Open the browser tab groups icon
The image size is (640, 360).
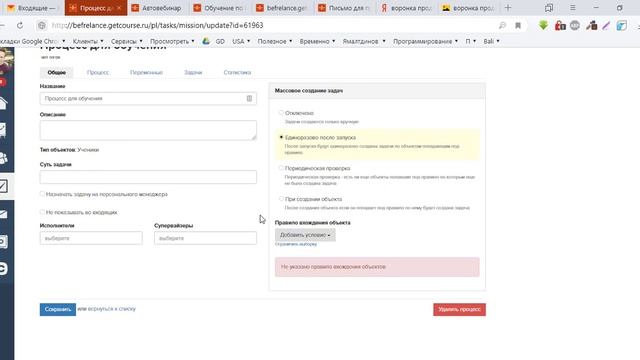pyautogui.click(x=549, y=8)
